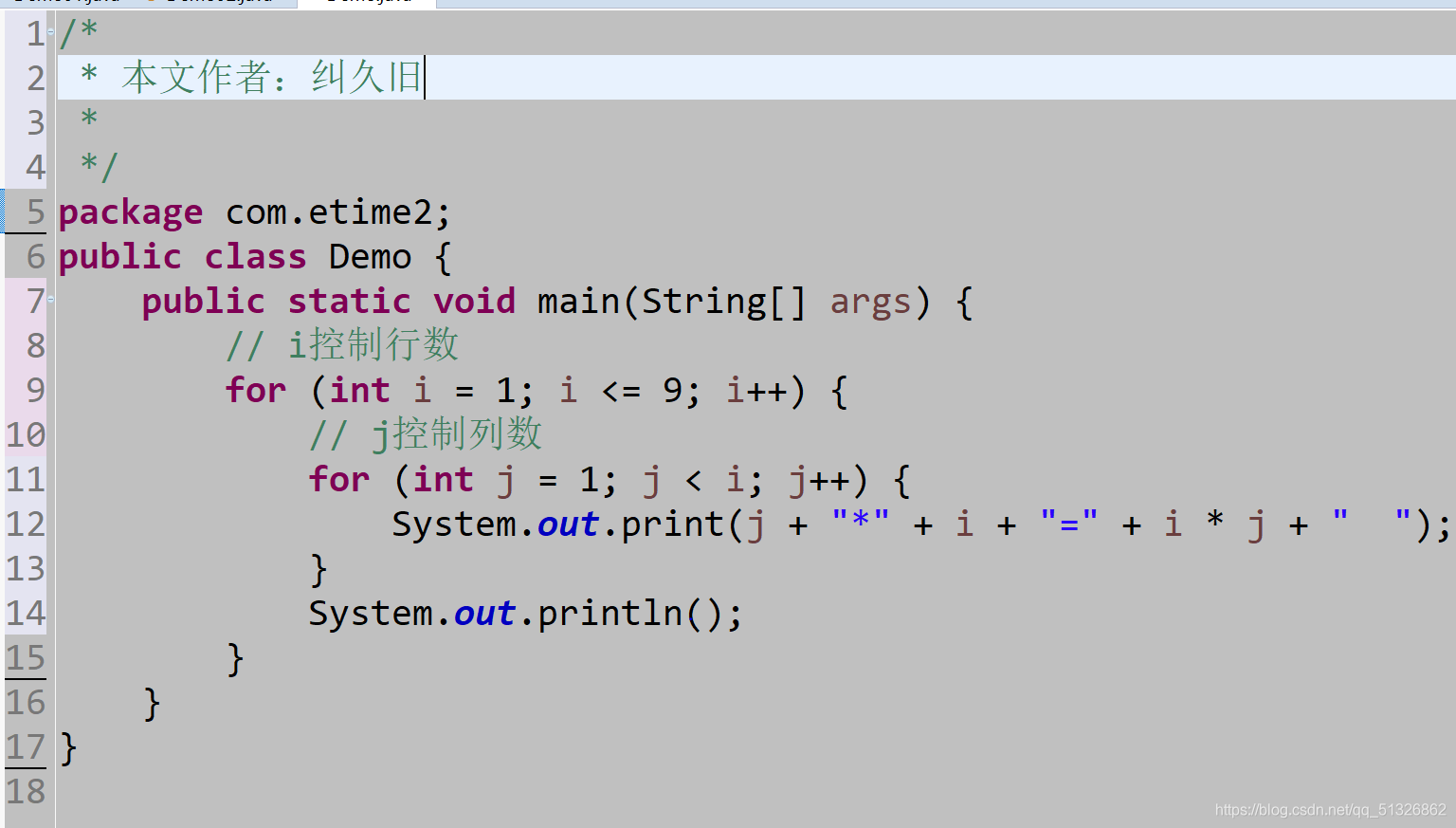1456x828 pixels.
Task: Click line number 12 in the gutter
Action: click(26, 524)
